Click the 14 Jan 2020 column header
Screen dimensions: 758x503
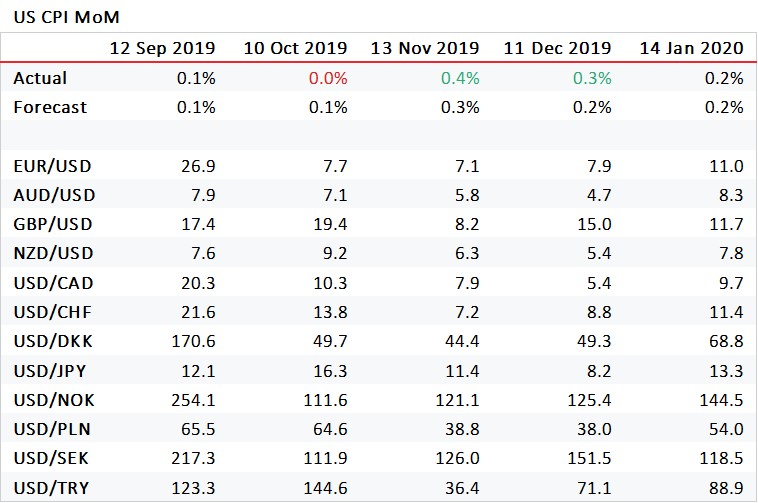pyautogui.click(x=691, y=48)
